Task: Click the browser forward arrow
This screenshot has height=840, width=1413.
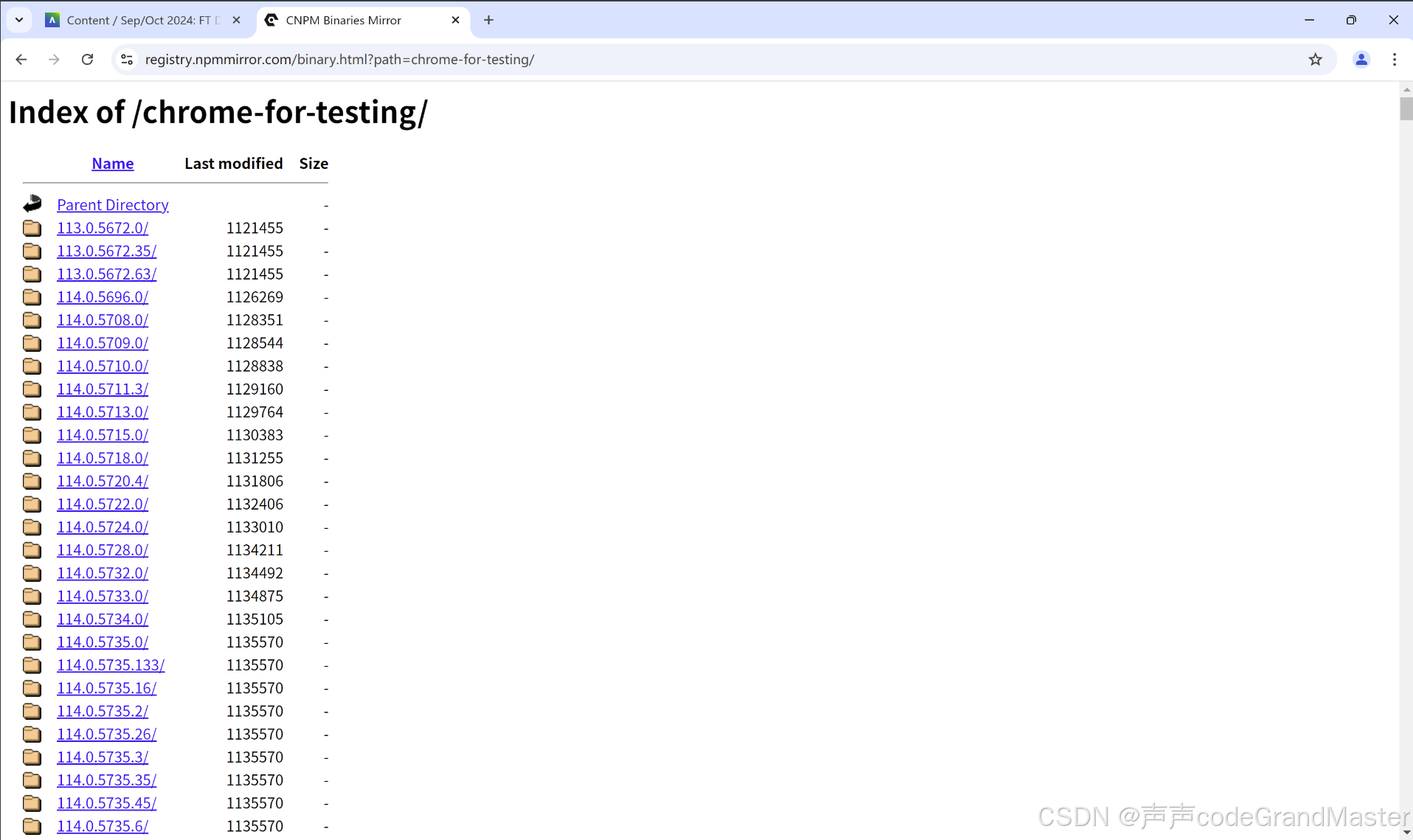Action: click(x=54, y=60)
